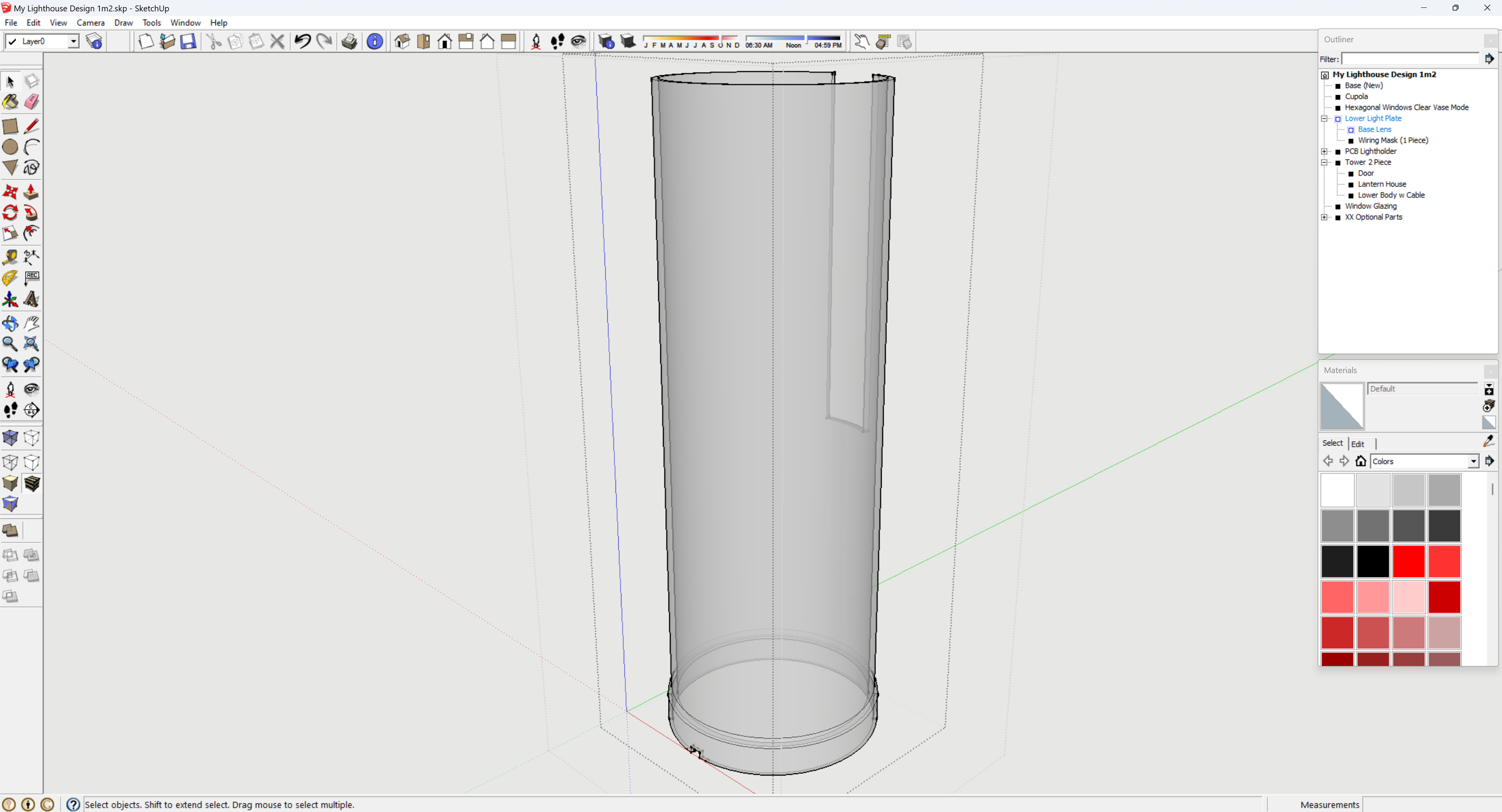The image size is (1502, 812).
Task: Toggle Monochrome face style
Action: [x=11, y=504]
